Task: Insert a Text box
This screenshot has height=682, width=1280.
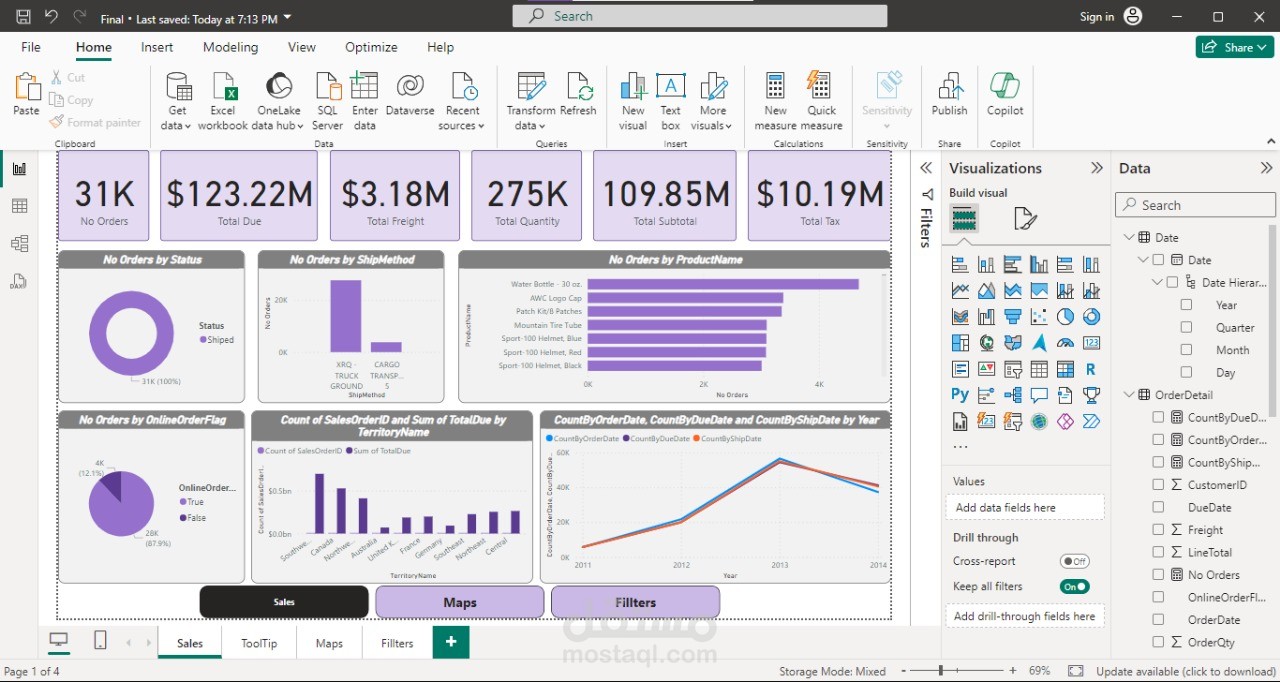Action: (x=670, y=101)
